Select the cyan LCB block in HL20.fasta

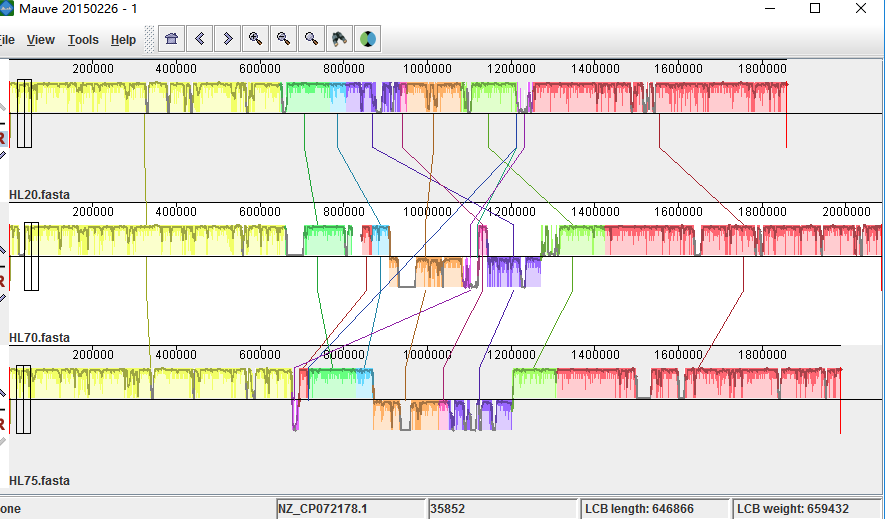(x=338, y=98)
